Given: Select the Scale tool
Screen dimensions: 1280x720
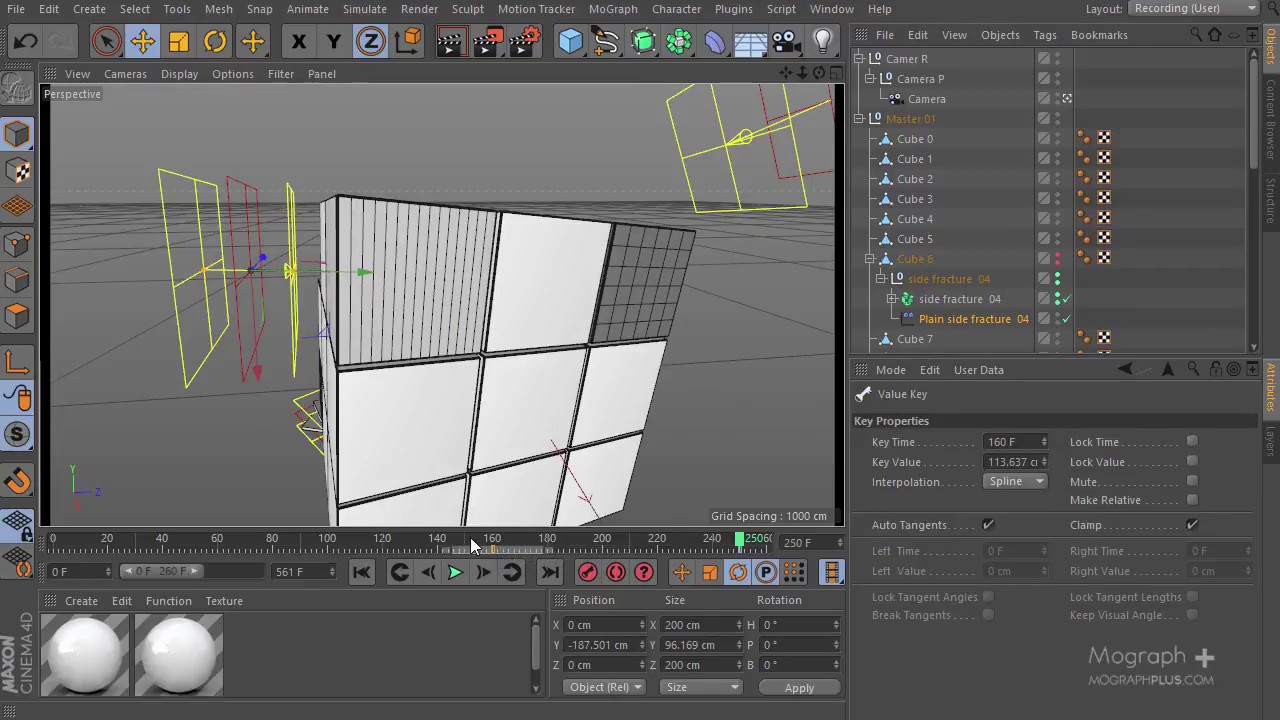Looking at the screenshot, I should pos(179,42).
